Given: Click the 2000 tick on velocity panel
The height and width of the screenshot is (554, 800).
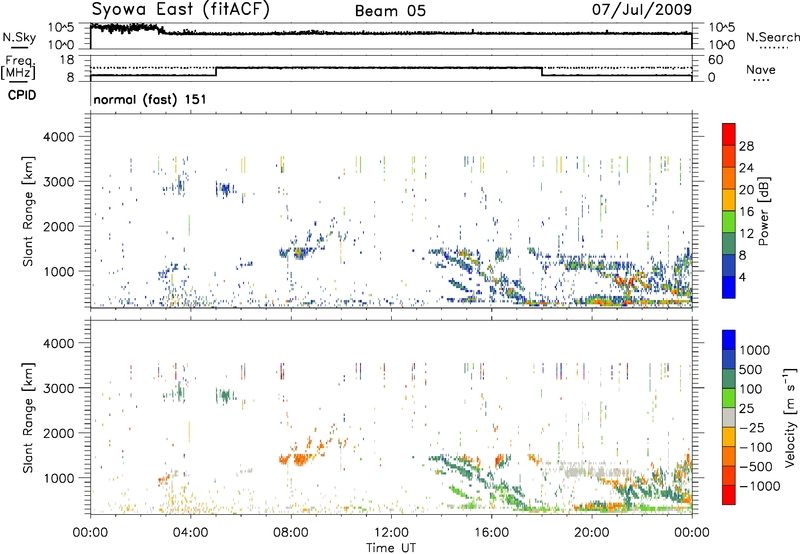Looking at the screenshot, I should pyautogui.click(x=58, y=433).
